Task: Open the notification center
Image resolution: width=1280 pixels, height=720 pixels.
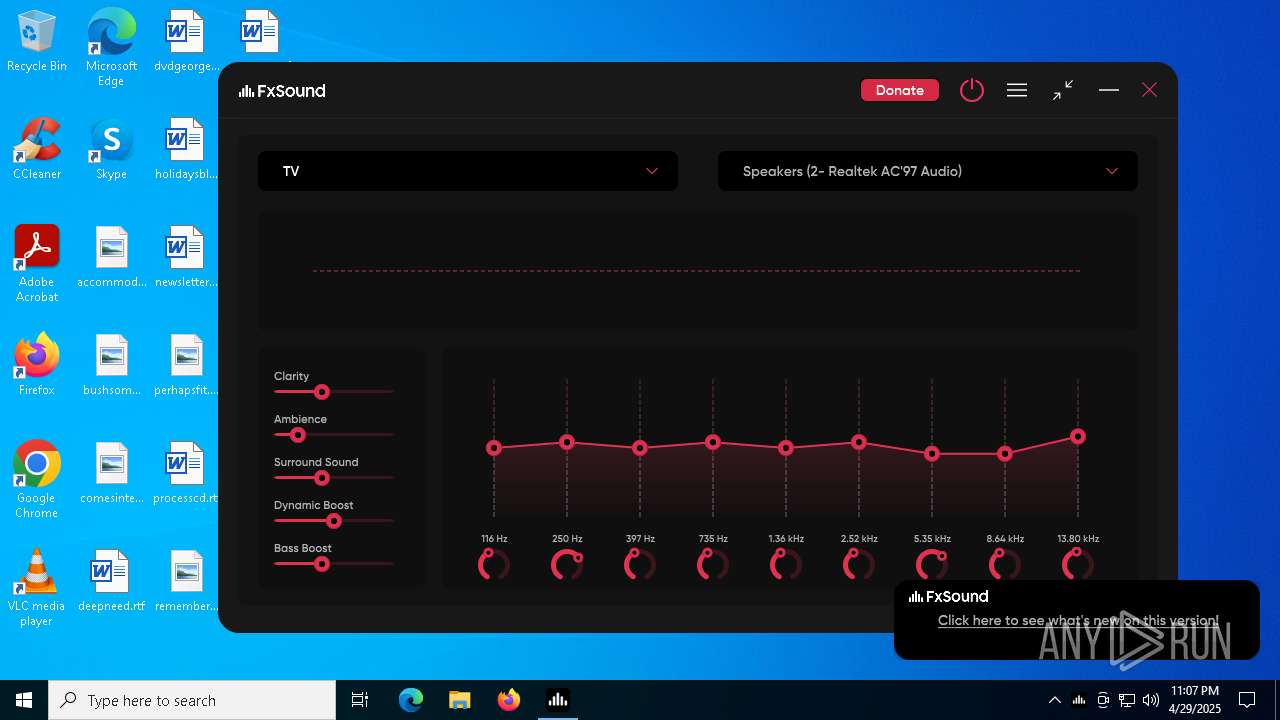Action: pyautogui.click(x=1247, y=700)
